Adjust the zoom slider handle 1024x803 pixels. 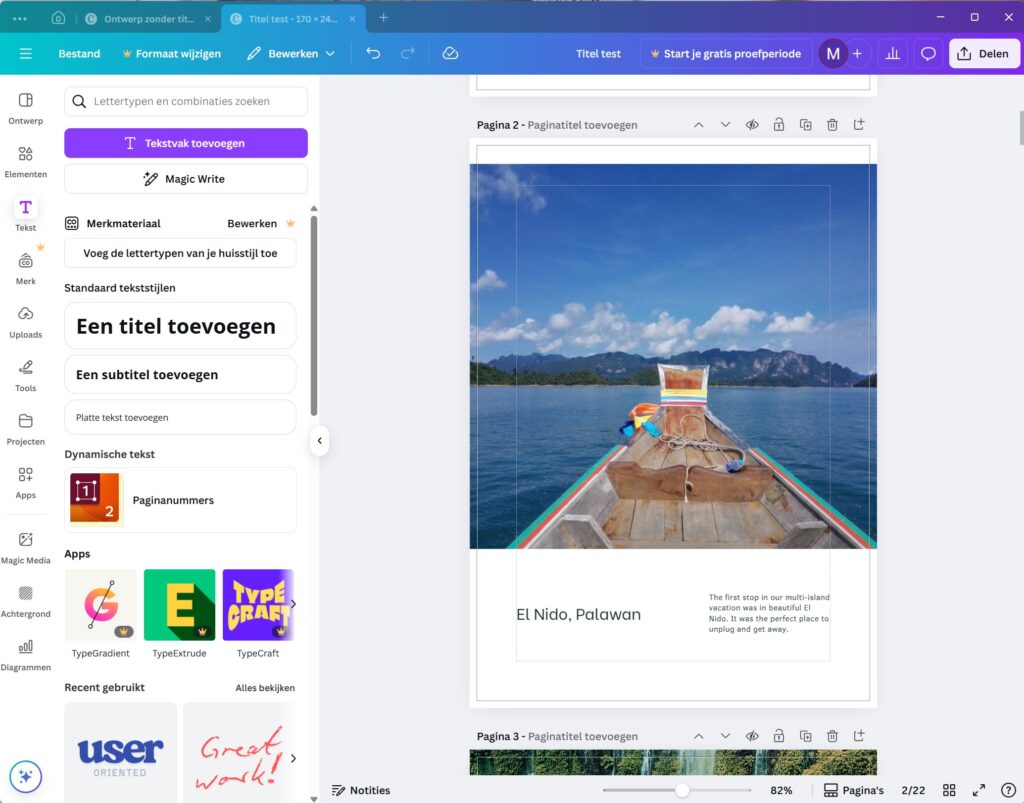pos(682,790)
